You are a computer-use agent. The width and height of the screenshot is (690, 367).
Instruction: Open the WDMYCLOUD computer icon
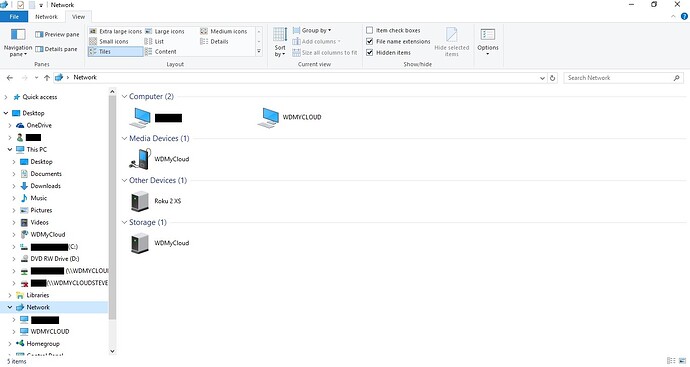click(x=268, y=117)
